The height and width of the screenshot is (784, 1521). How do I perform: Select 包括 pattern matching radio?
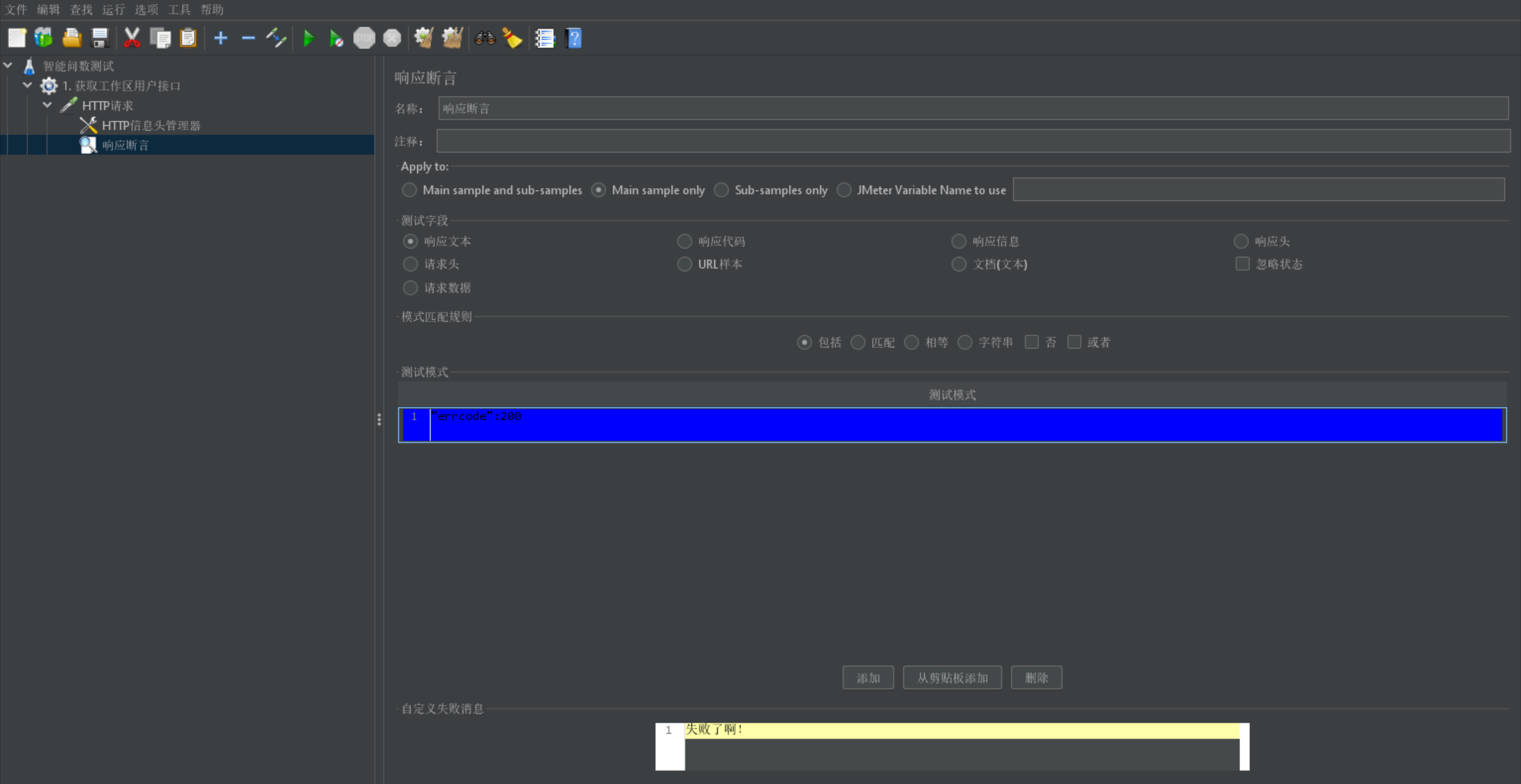click(804, 343)
